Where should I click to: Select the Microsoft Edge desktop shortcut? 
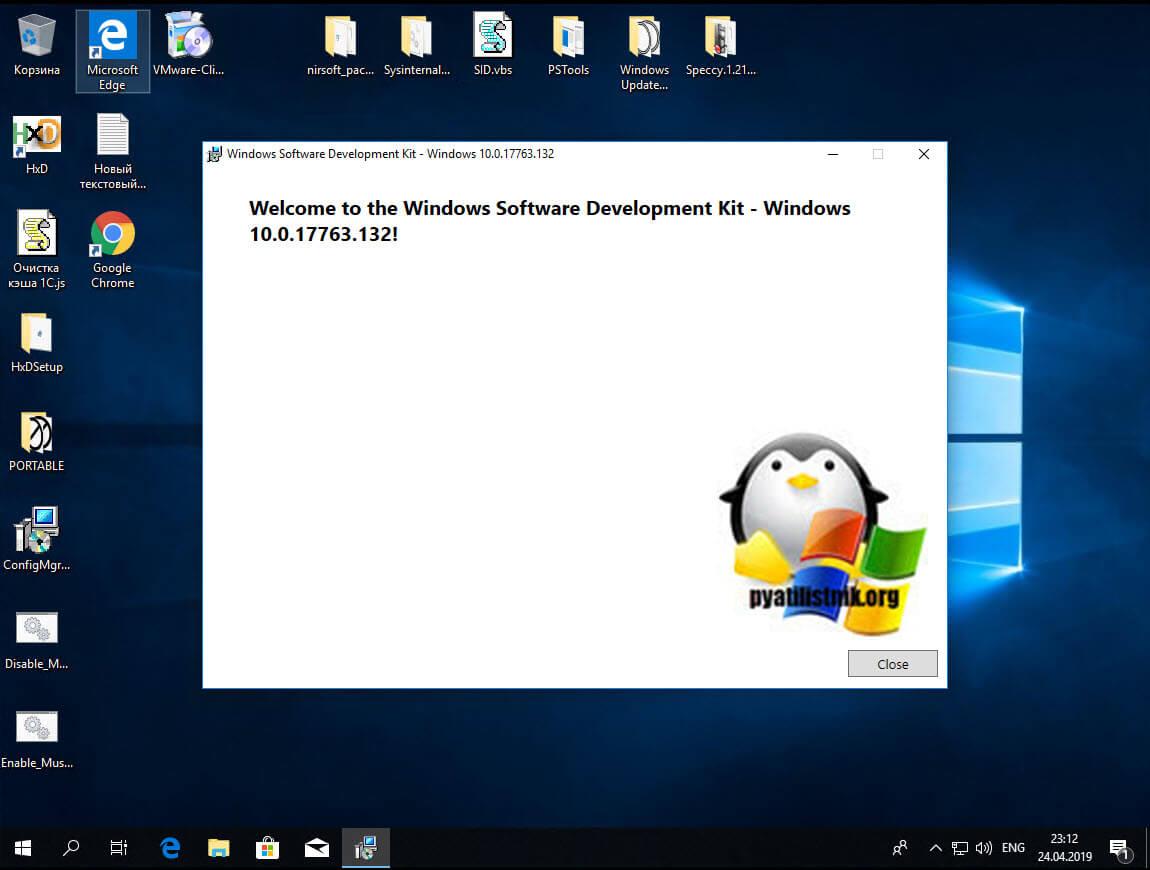tap(112, 51)
